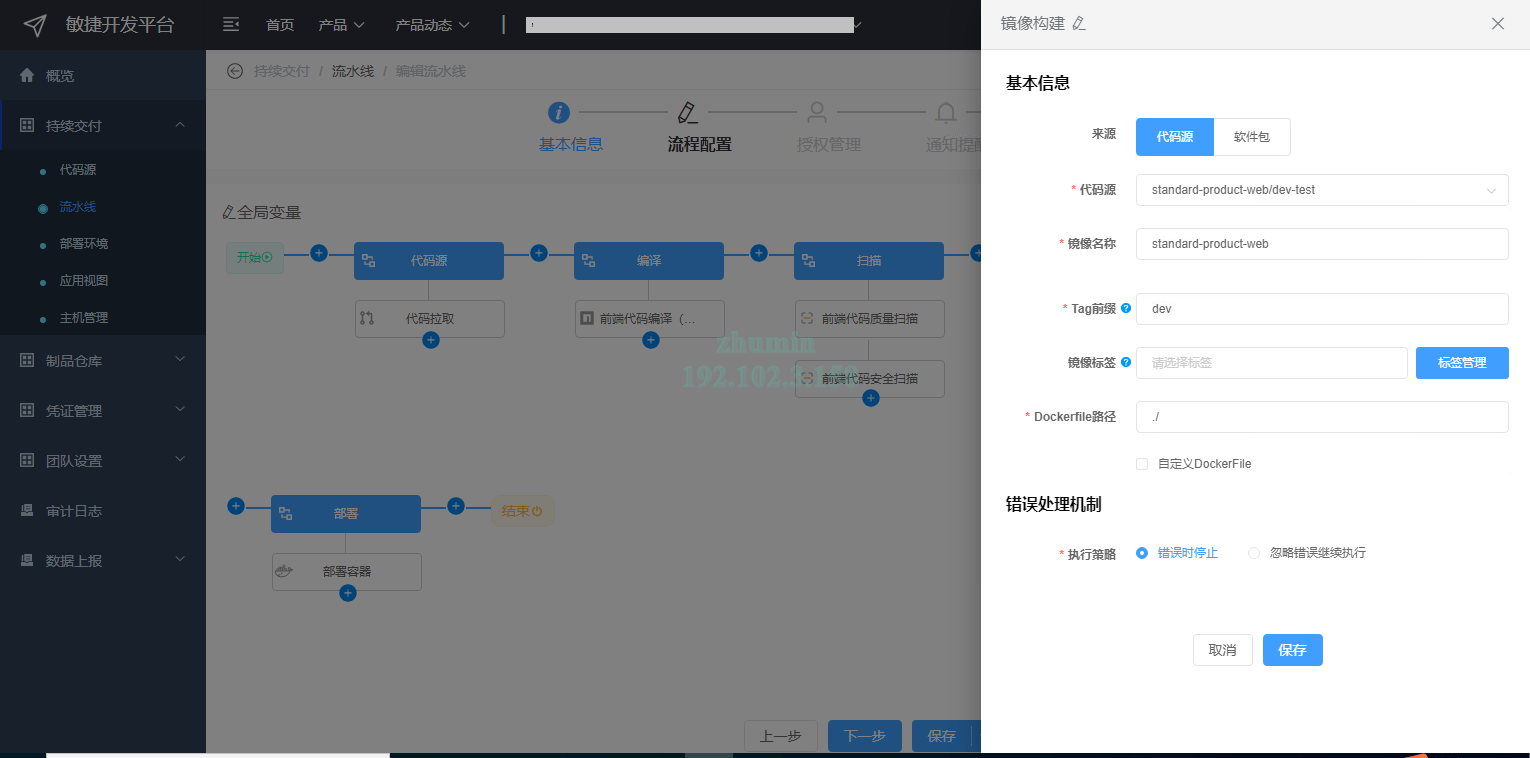Open 首页 in the top navigation
The width and height of the screenshot is (1530, 758).
tap(280, 25)
